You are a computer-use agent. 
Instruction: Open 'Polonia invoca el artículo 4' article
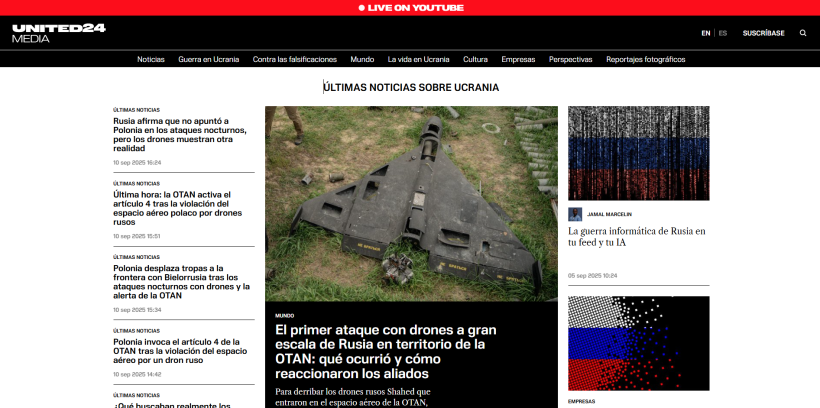(180, 351)
